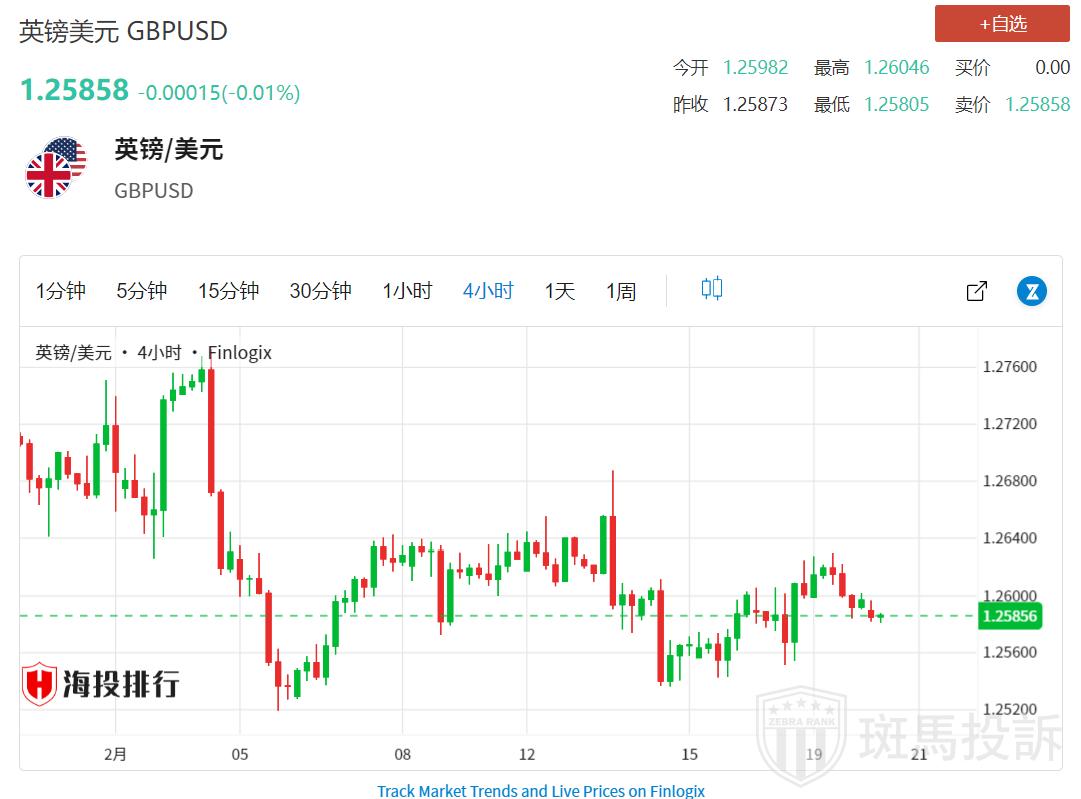Image resolution: width=1081 pixels, height=799 pixels.
Task: Click the green 1.25856 current price label
Action: coord(1010,616)
